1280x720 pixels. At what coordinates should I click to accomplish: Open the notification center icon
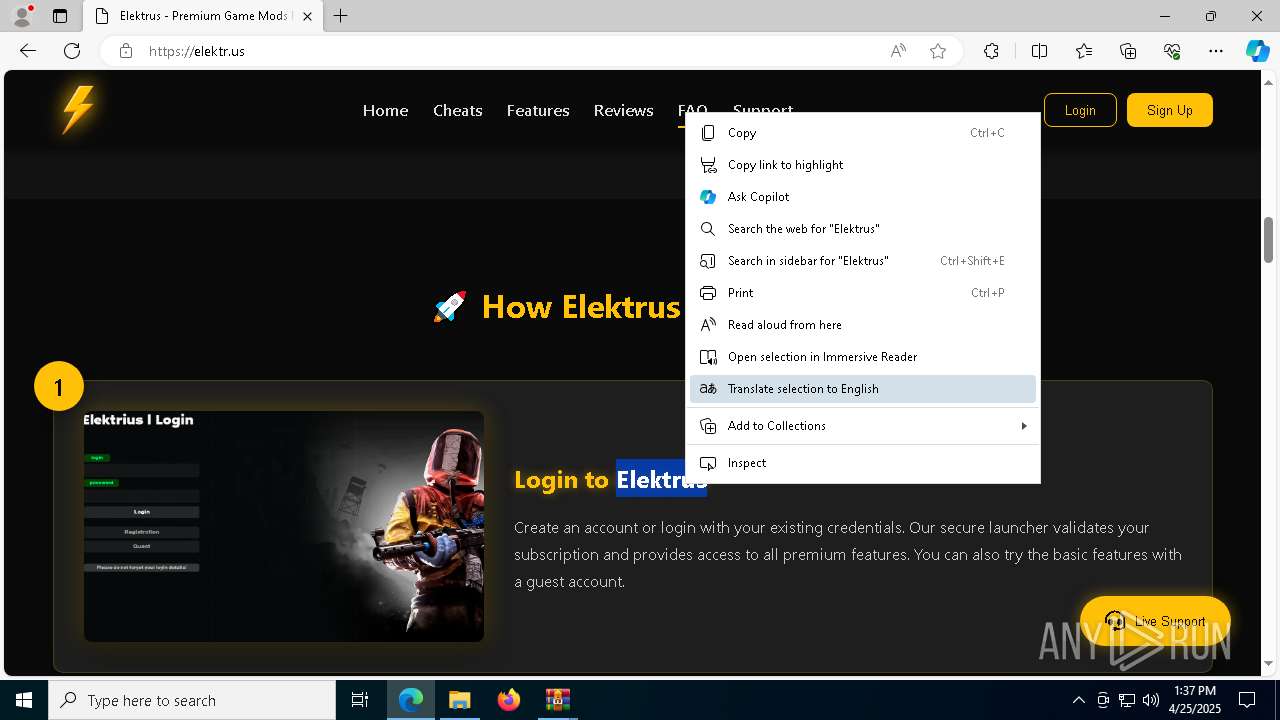pyautogui.click(x=1247, y=700)
